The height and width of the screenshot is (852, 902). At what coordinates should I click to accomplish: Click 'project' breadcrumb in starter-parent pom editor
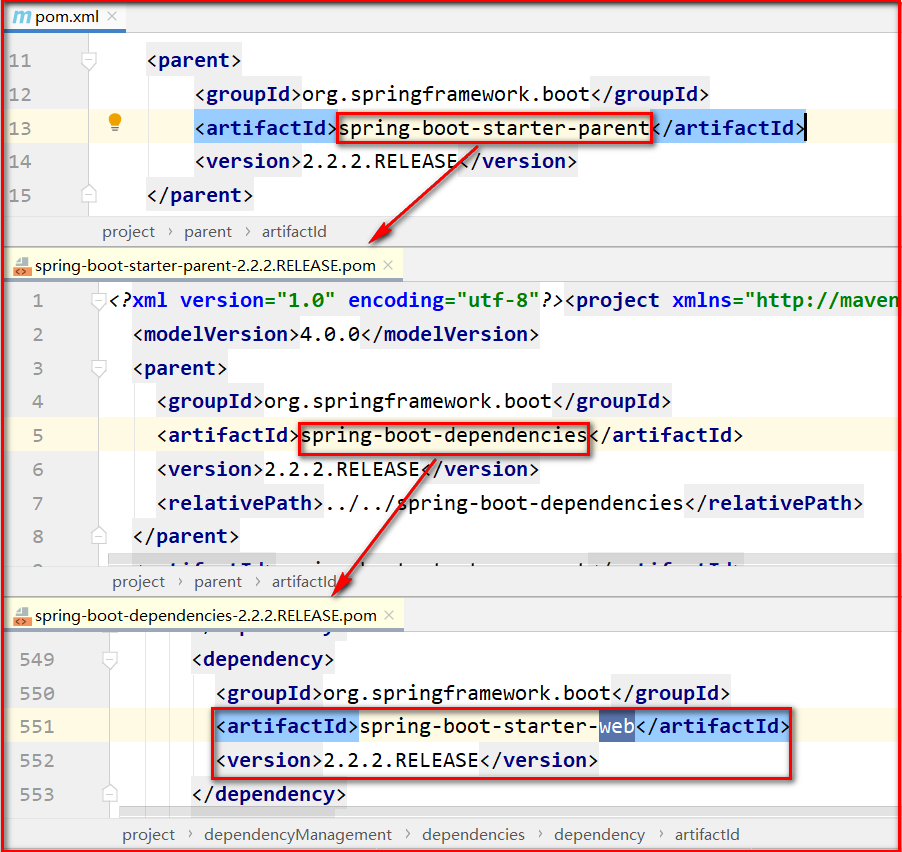[138, 582]
